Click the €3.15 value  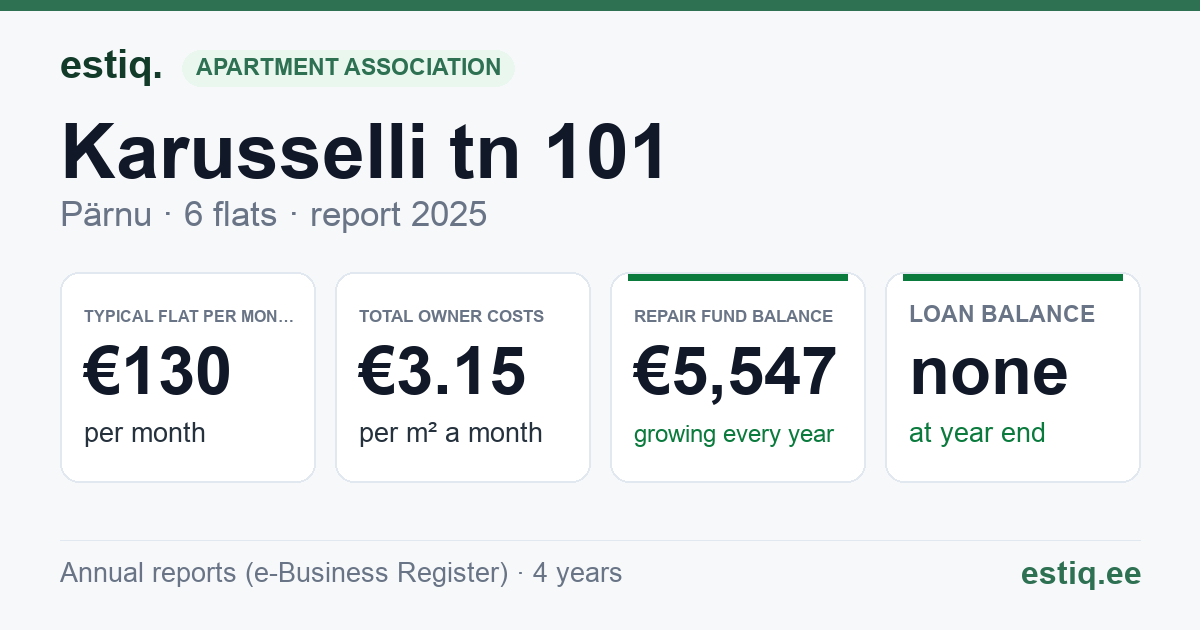point(442,372)
